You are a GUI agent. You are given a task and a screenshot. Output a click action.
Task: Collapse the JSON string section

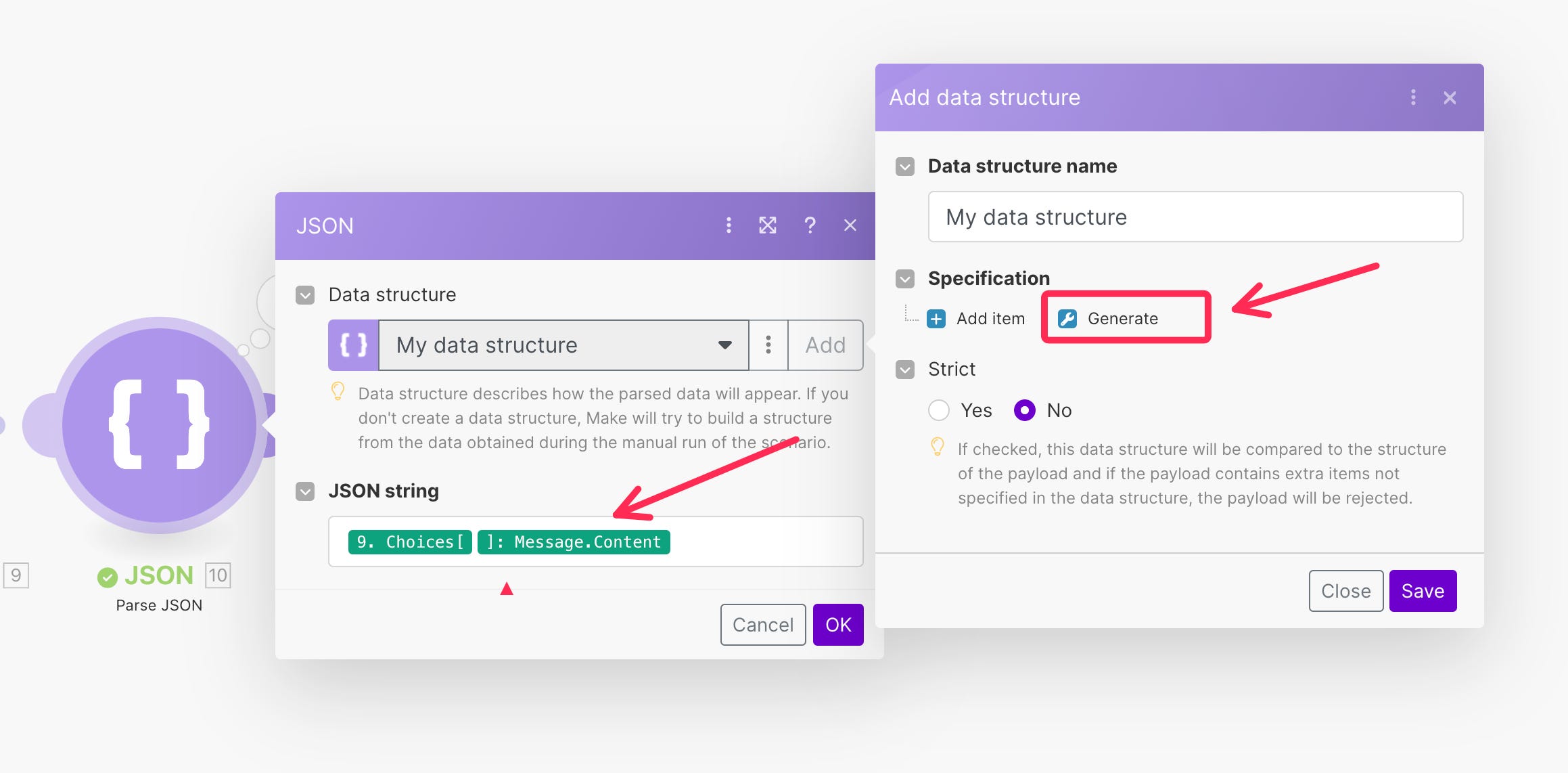pos(305,491)
